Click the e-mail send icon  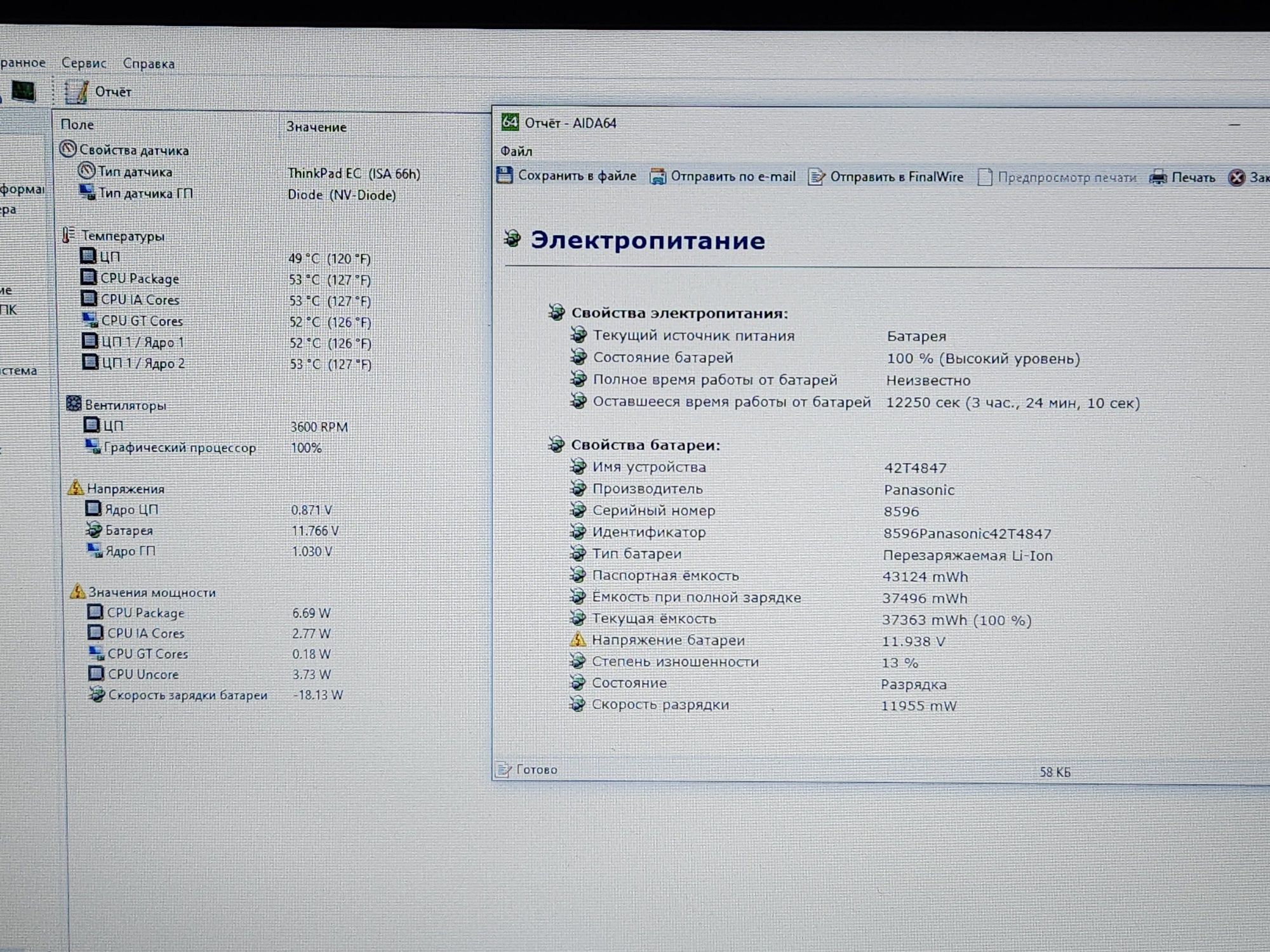coord(658,176)
